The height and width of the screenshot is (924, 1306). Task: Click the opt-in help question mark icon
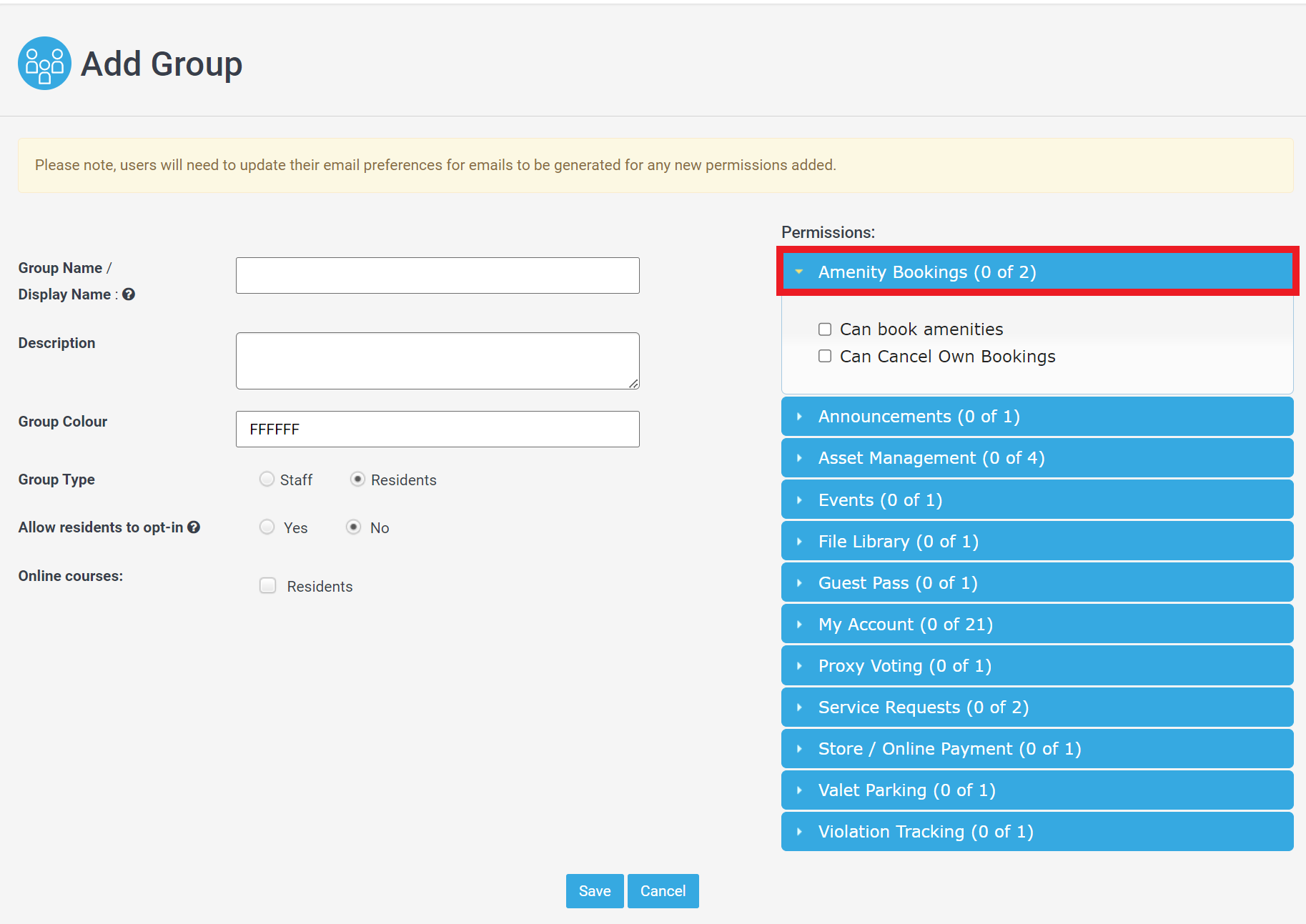(193, 527)
